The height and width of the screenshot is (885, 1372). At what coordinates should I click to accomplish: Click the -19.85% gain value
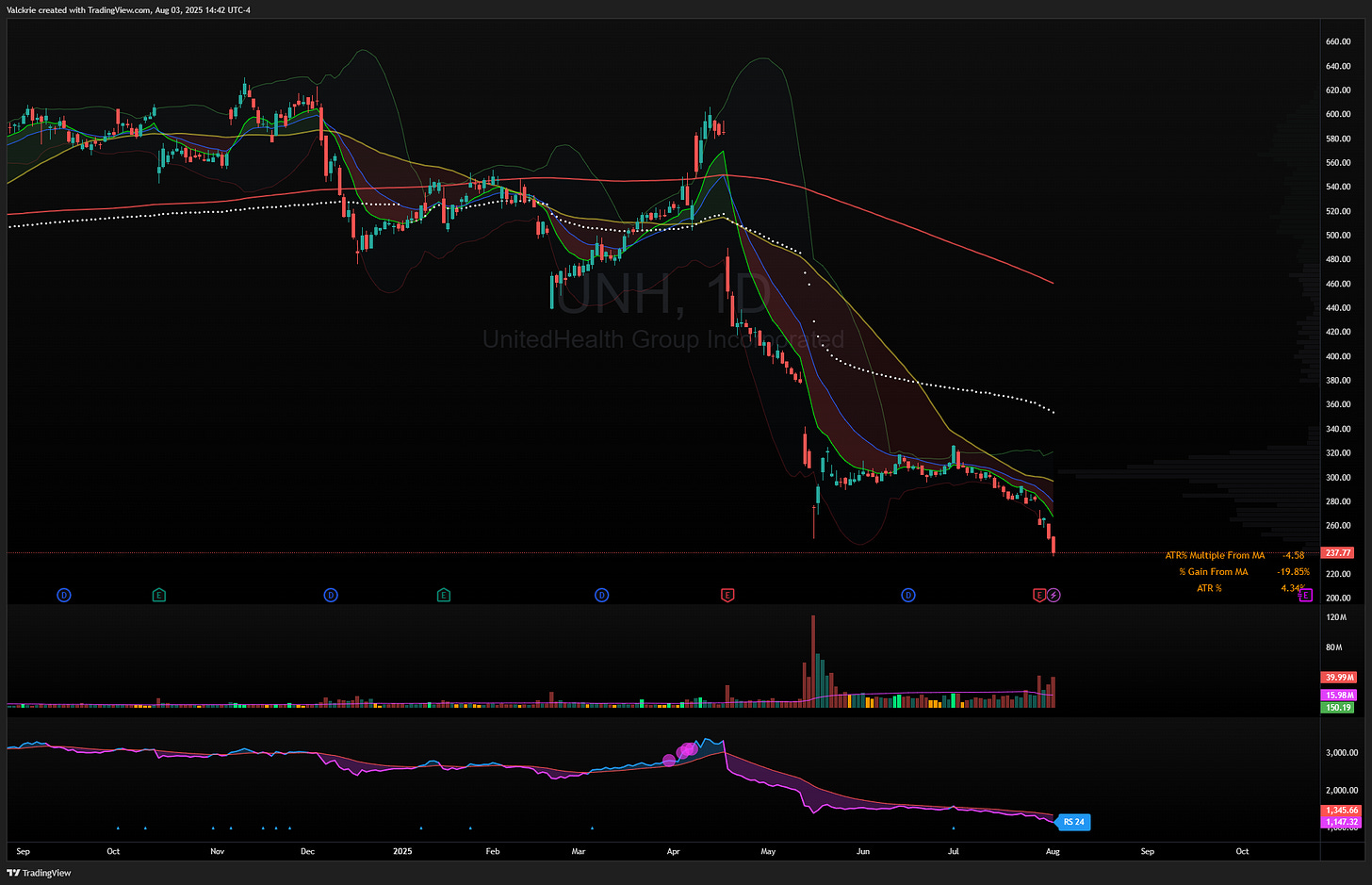(1293, 571)
